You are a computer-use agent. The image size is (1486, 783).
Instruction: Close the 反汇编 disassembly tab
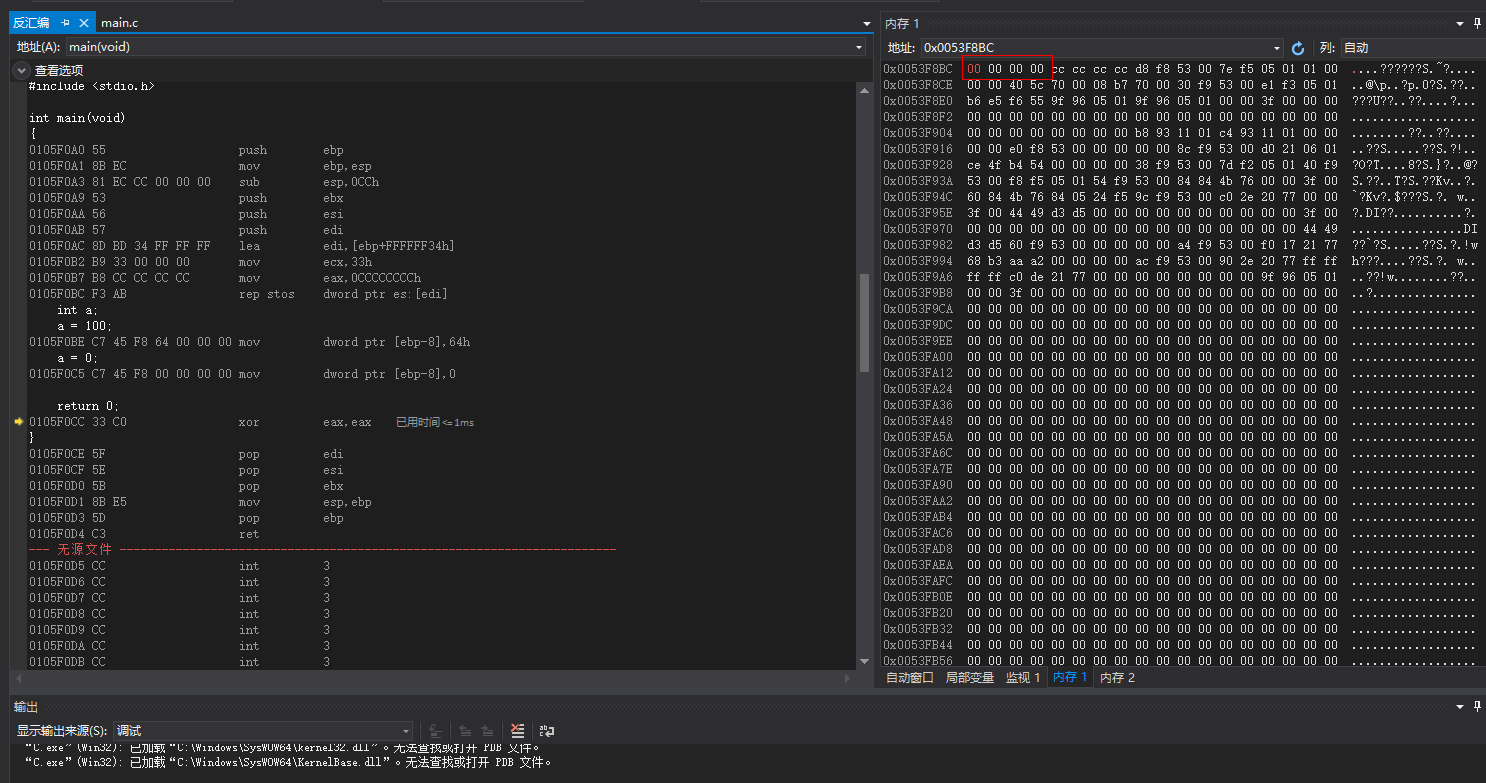point(83,22)
